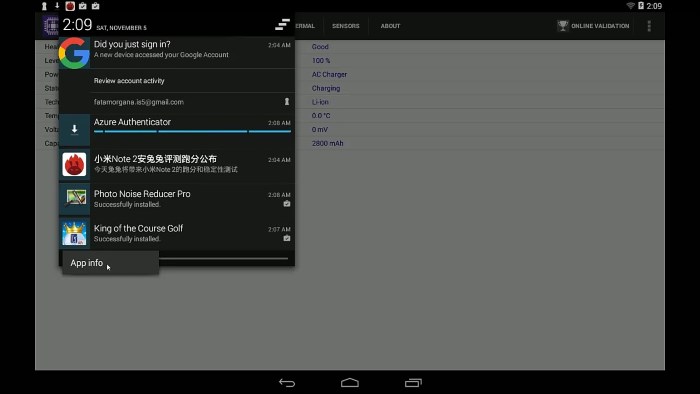Click the red AnTuTu status bar icon

70,6
